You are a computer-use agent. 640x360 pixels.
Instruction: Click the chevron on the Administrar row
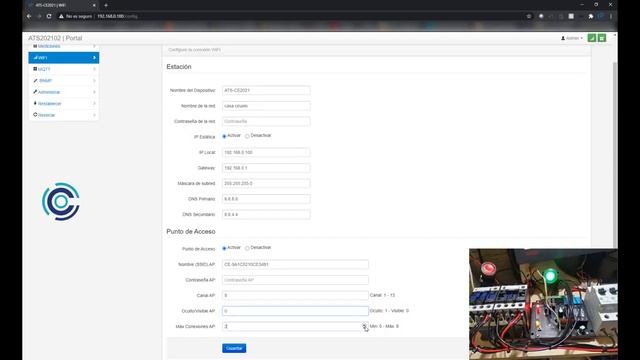click(94, 92)
